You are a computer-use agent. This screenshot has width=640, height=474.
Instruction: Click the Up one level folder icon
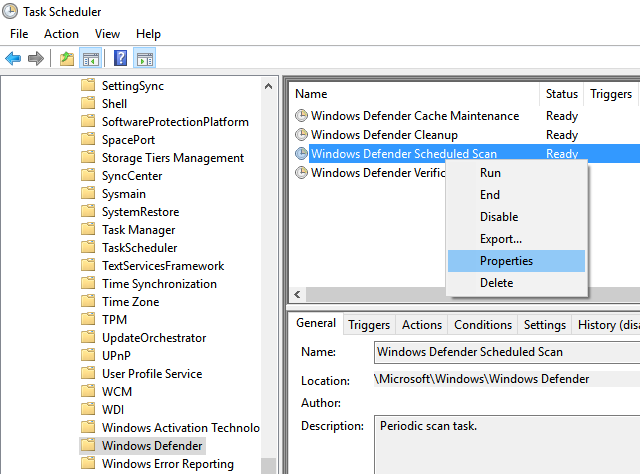67,58
